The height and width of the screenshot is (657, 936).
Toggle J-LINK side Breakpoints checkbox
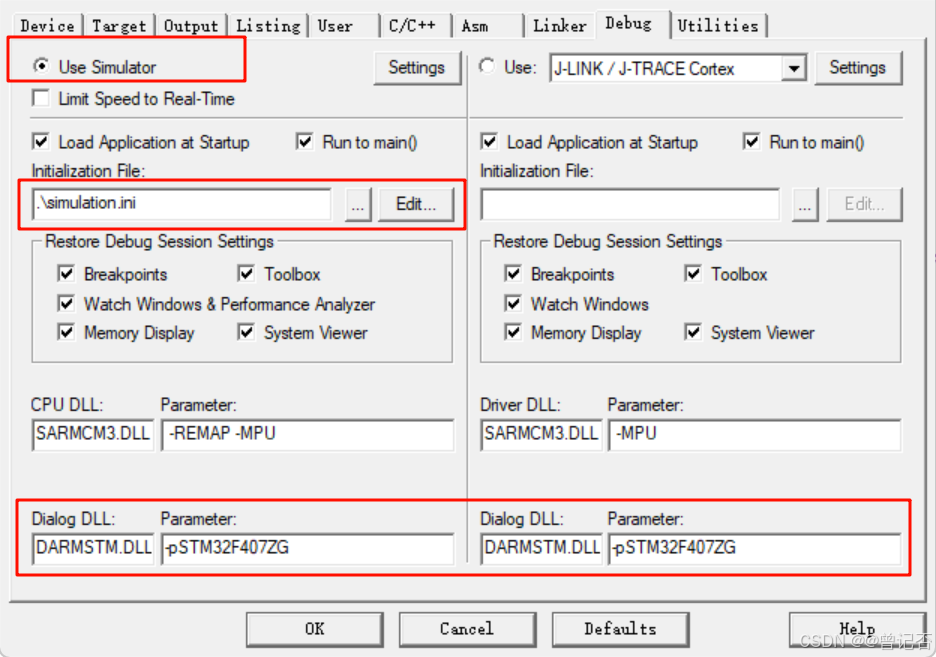(x=513, y=273)
